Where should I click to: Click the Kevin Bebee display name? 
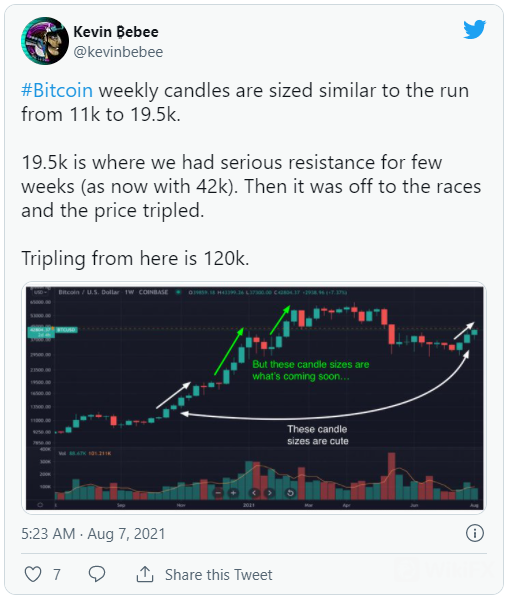coord(116,32)
